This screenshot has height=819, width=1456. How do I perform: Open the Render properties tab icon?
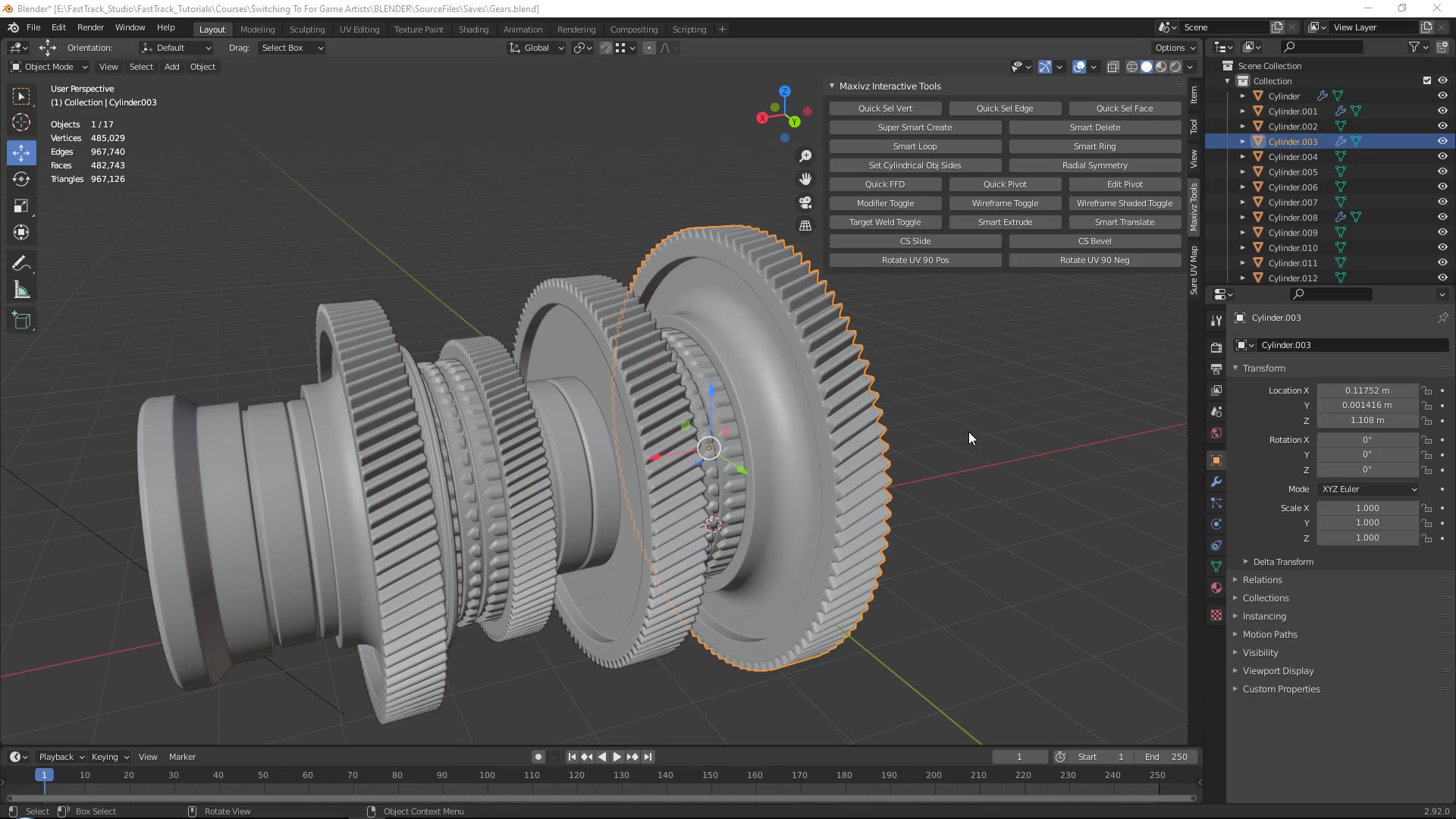(x=1216, y=347)
